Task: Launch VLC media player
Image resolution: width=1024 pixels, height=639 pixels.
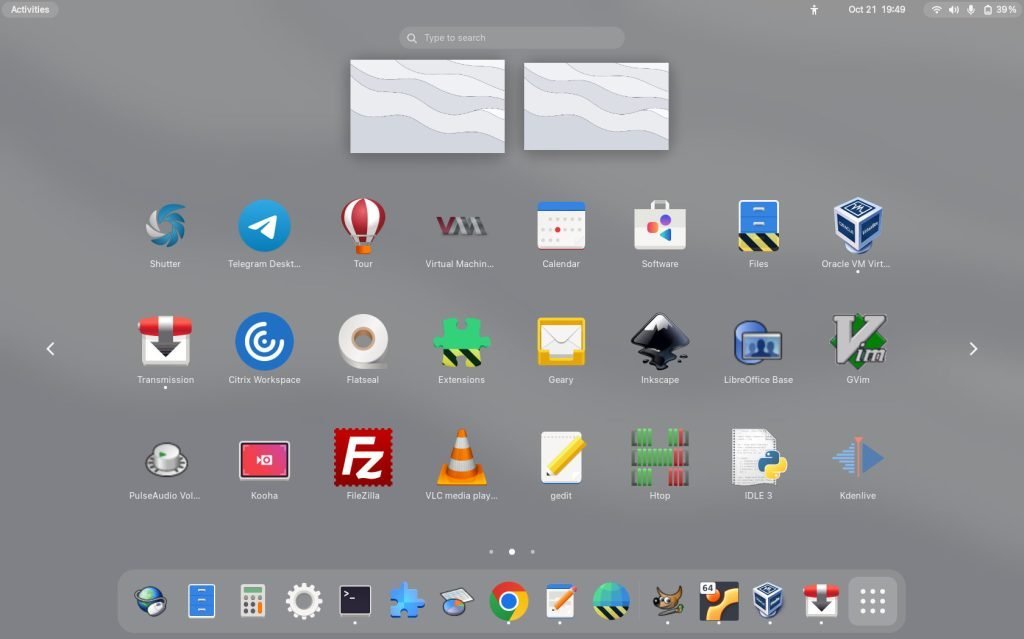Action: pos(462,457)
